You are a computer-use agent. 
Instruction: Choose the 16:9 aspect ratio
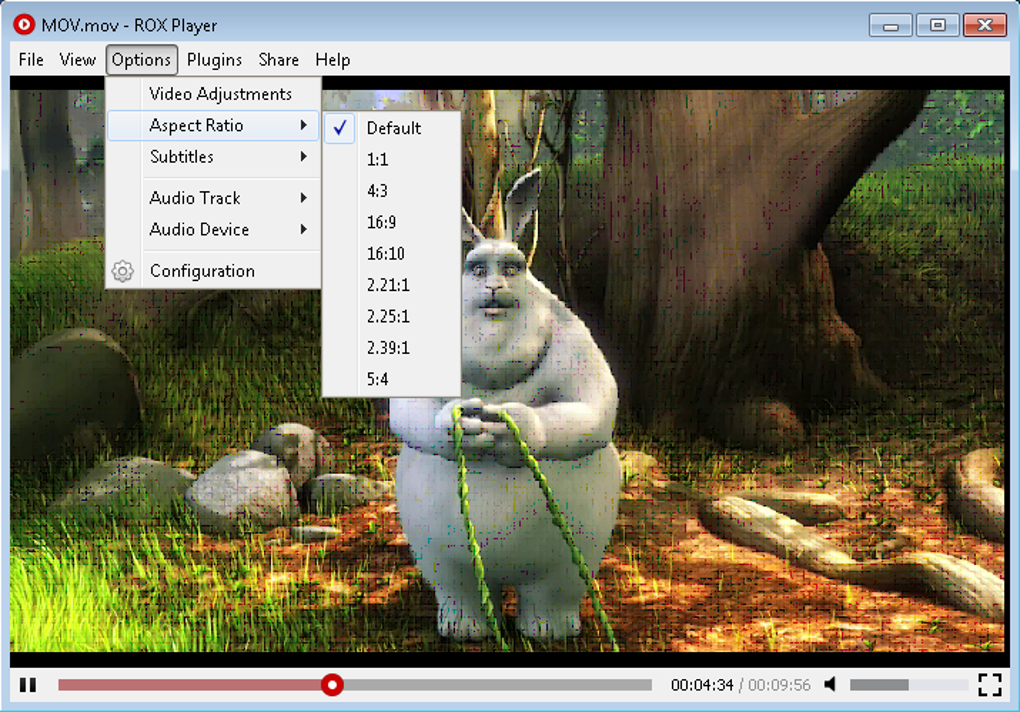(392, 222)
